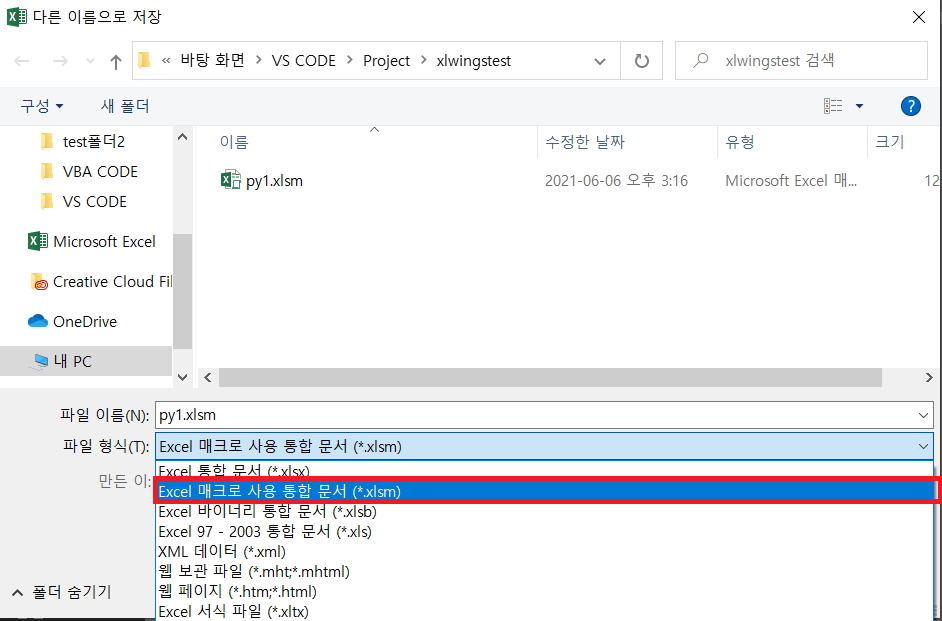Sort files by 크기 column
The image size is (942, 621).
coord(890,142)
